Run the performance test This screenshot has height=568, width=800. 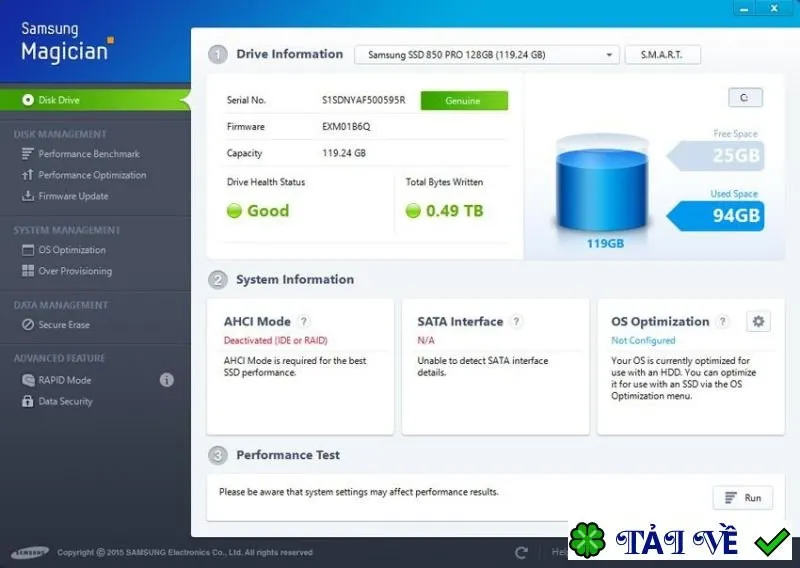tap(743, 498)
